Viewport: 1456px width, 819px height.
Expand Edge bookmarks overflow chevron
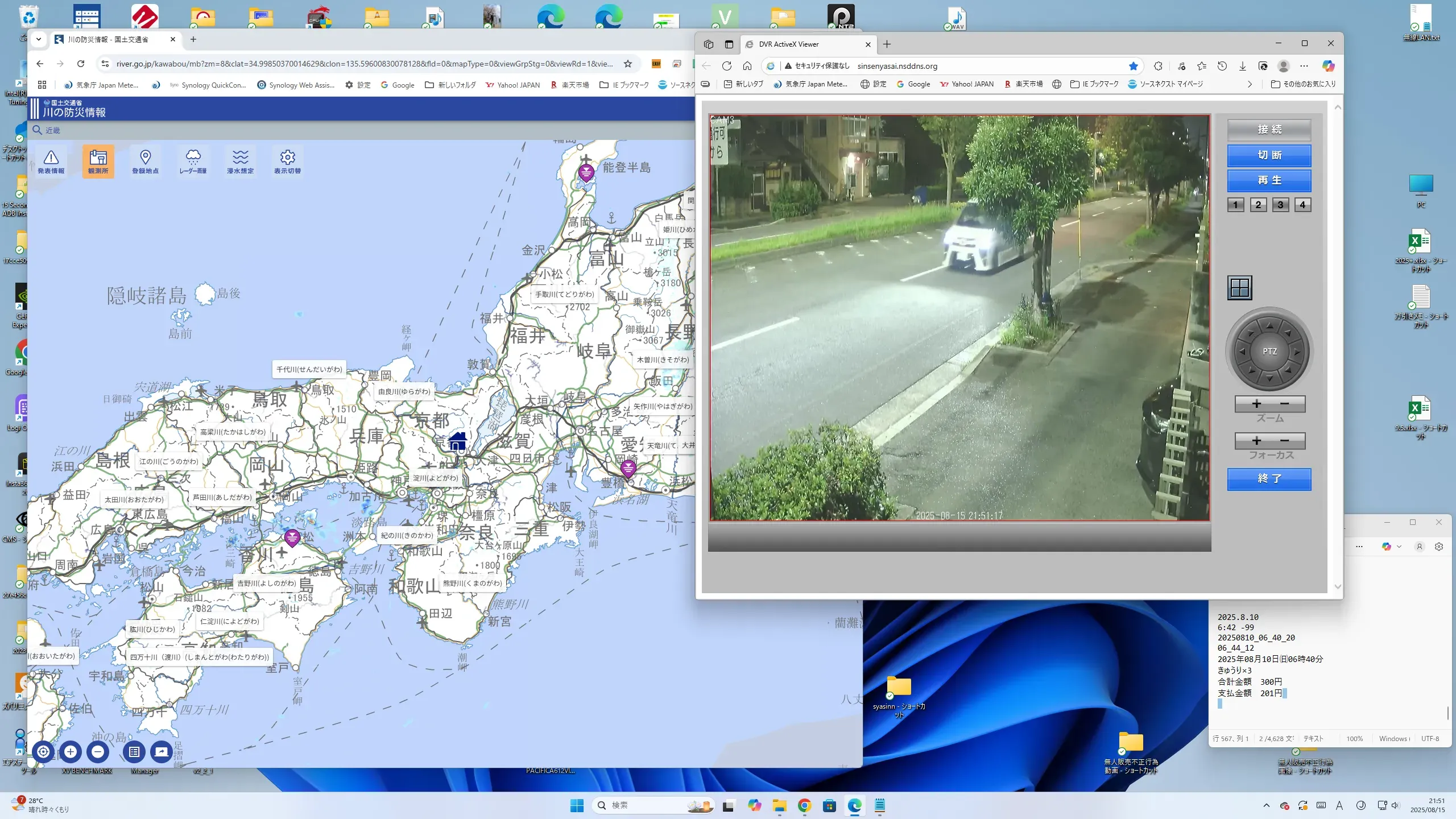[1250, 84]
